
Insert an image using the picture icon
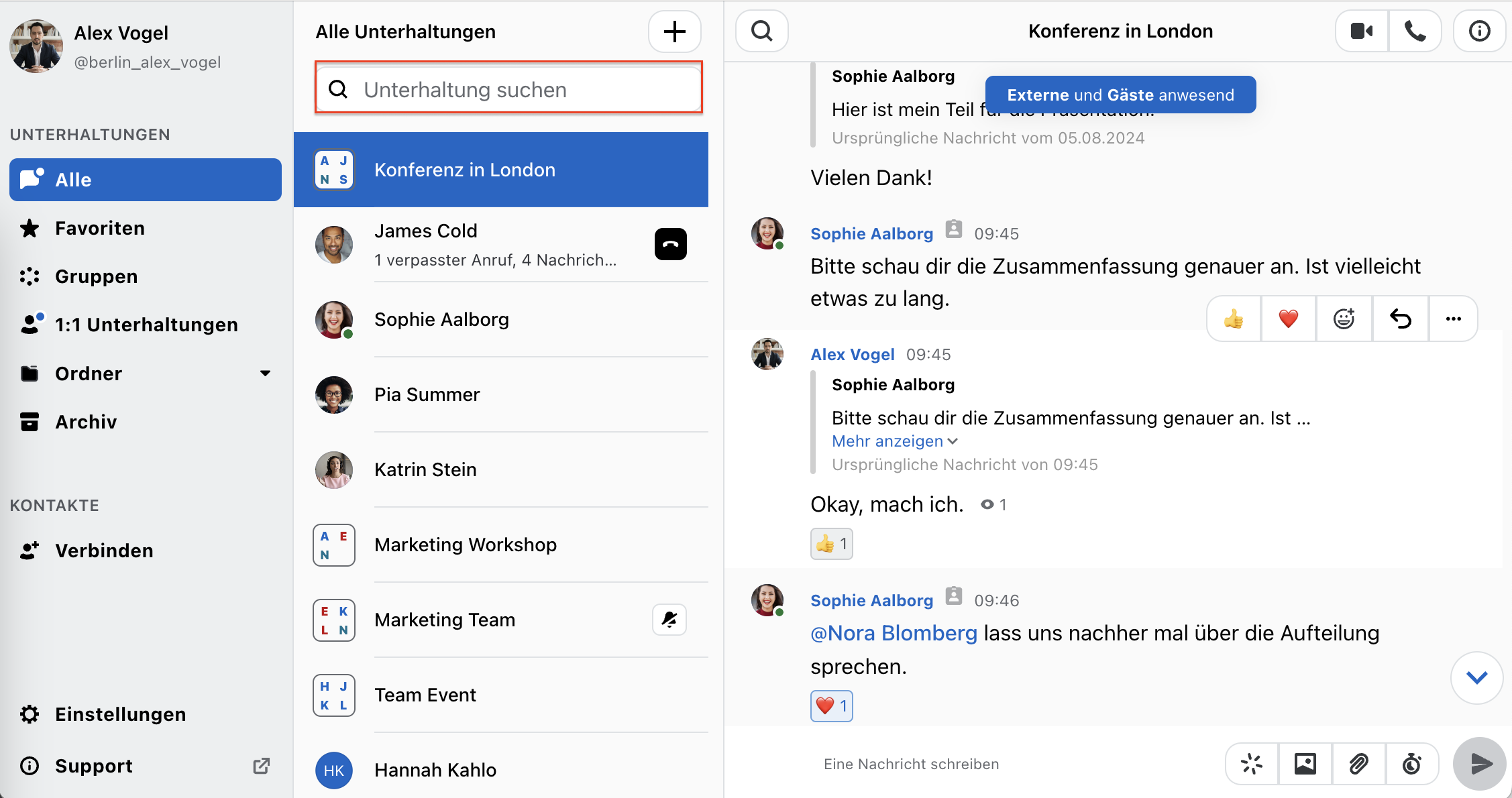click(1305, 764)
